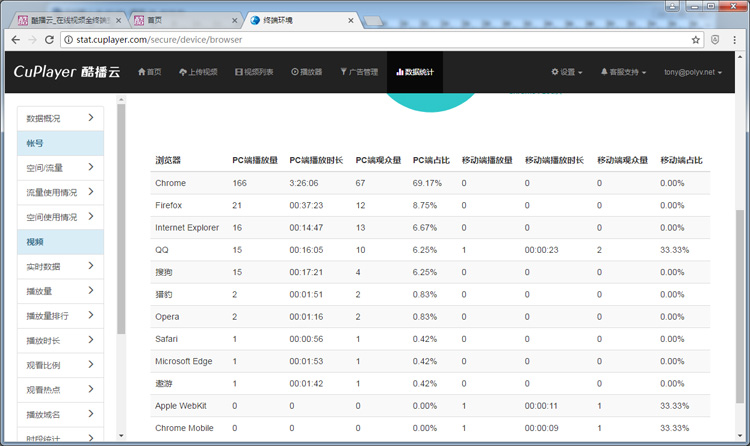Open the 上传视频 upload page
The height and width of the screenshot is (446, 750).
click(x=198, y=72)
